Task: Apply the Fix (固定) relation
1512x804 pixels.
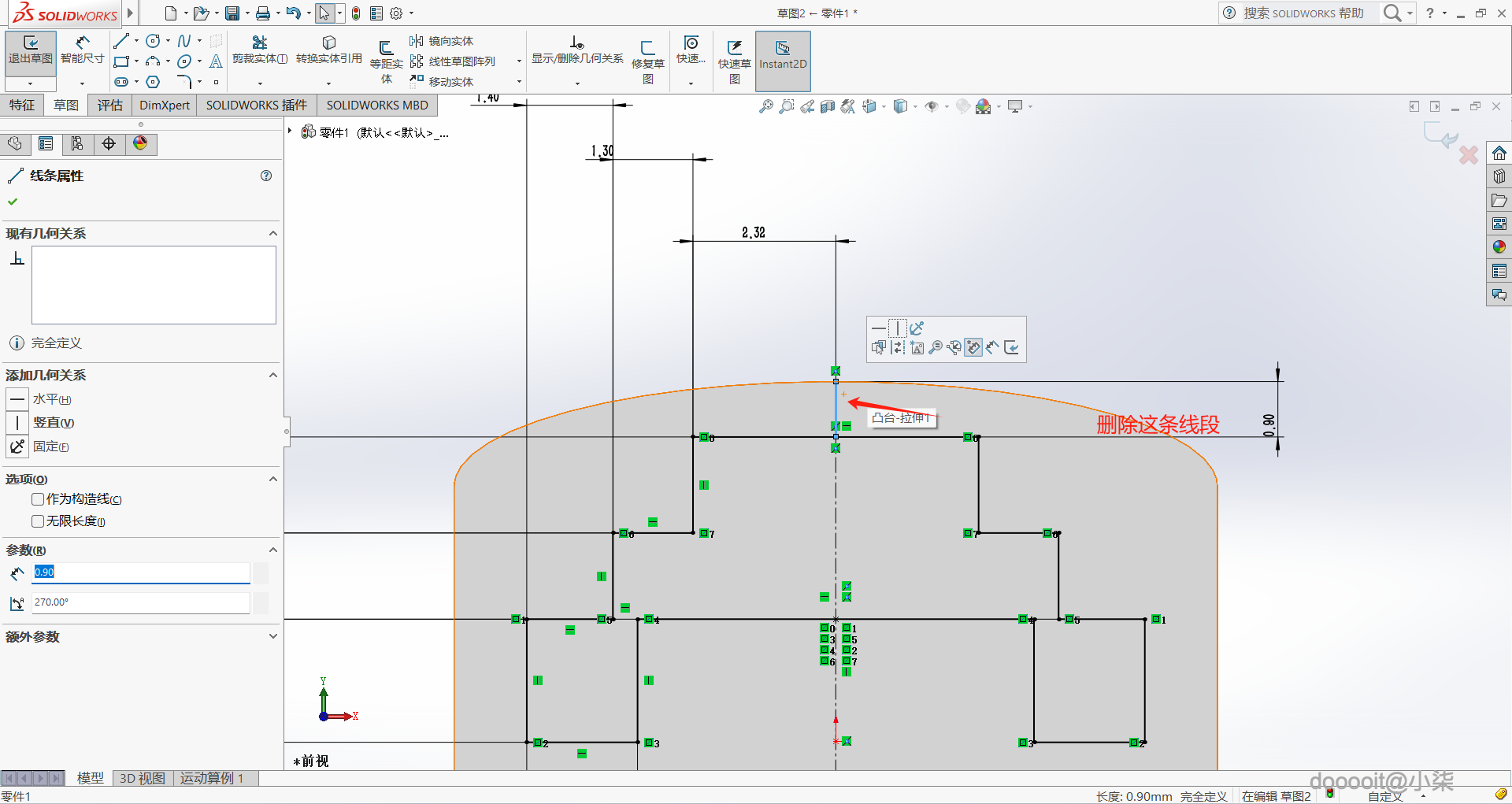Action: (x=17, y=446)
